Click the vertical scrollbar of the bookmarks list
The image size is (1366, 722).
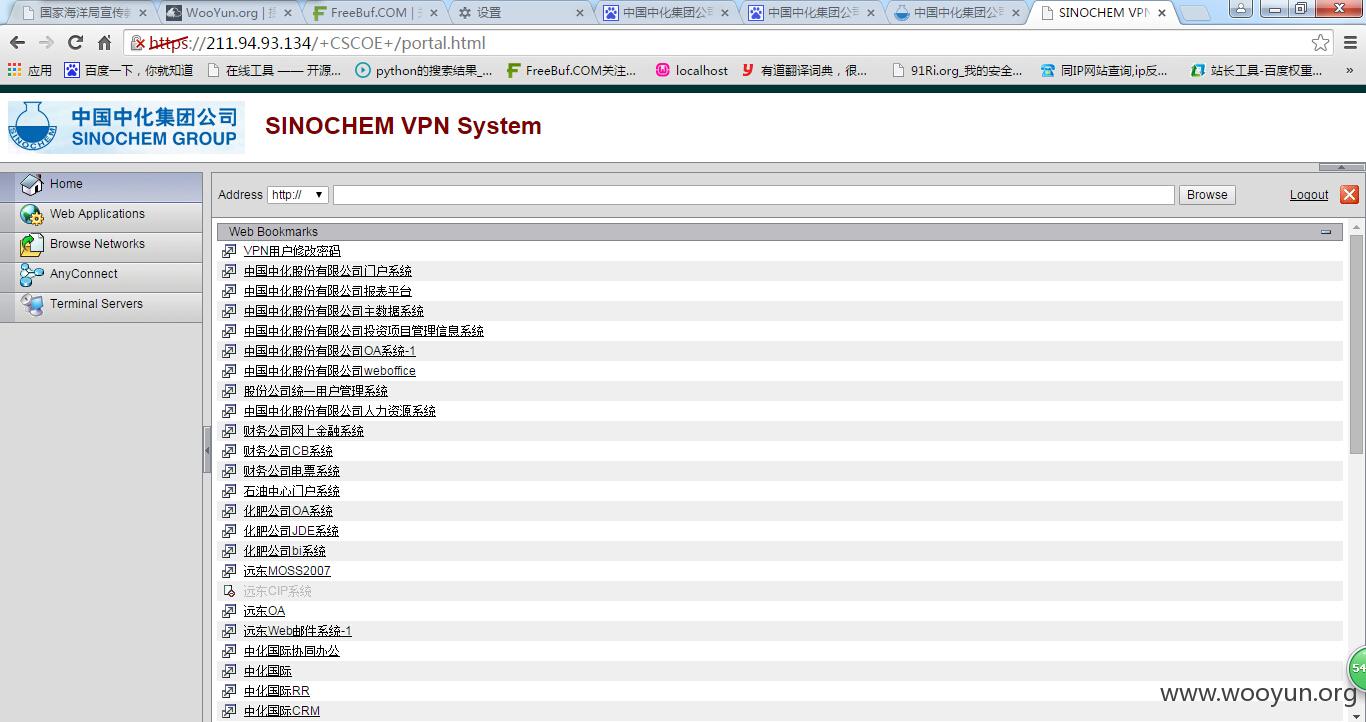(x=1356, y=344)
